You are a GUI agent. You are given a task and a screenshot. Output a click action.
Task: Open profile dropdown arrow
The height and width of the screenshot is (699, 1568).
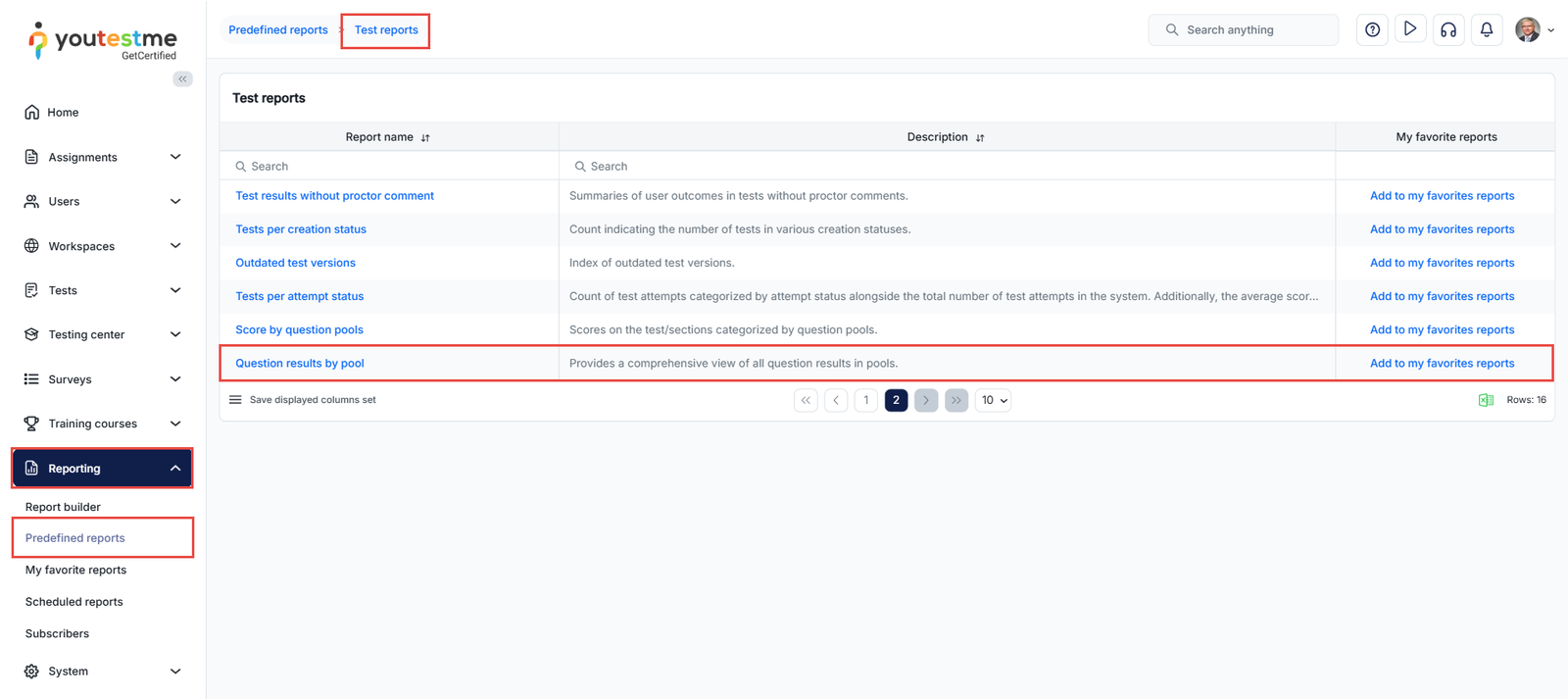(x=1550, y=30)
